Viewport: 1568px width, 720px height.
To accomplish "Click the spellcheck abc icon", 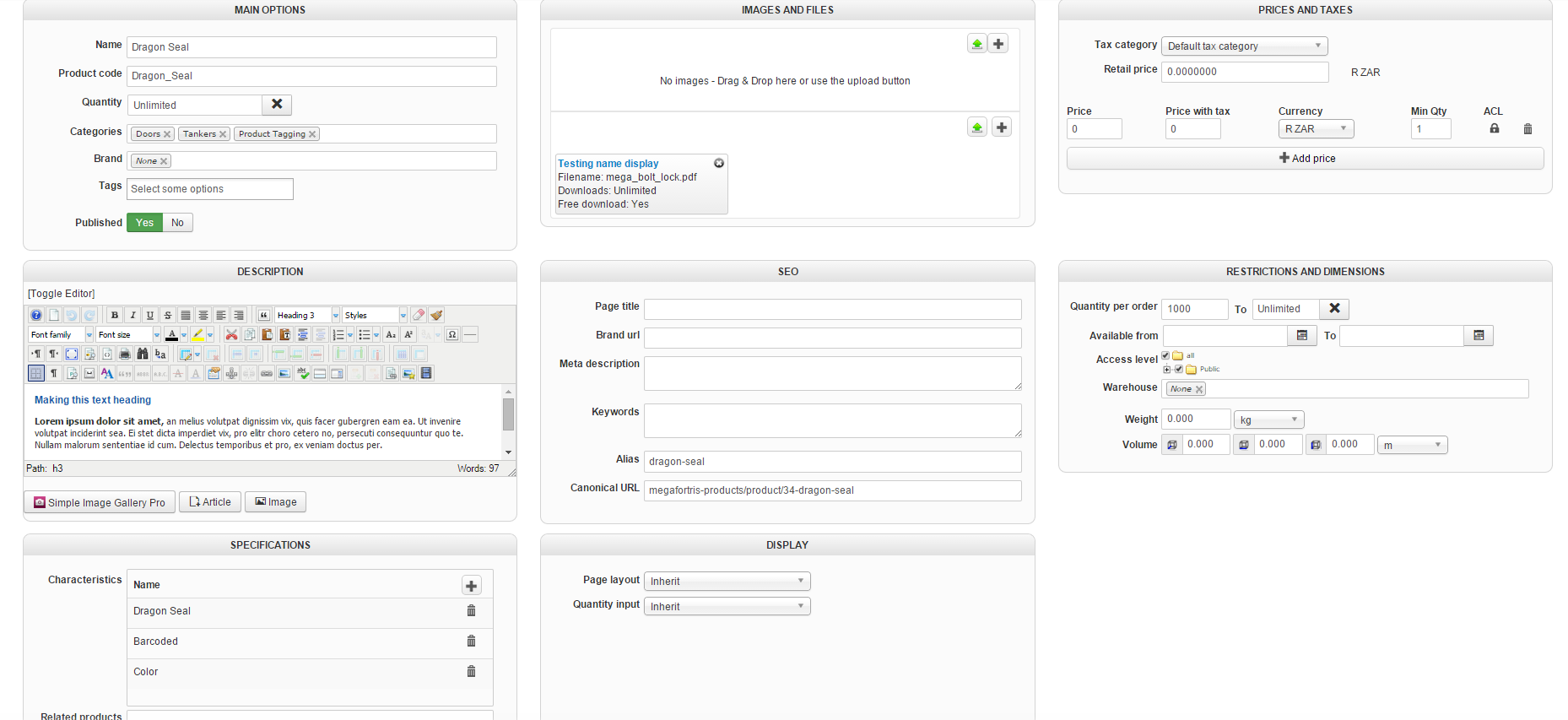I will 302,373.
